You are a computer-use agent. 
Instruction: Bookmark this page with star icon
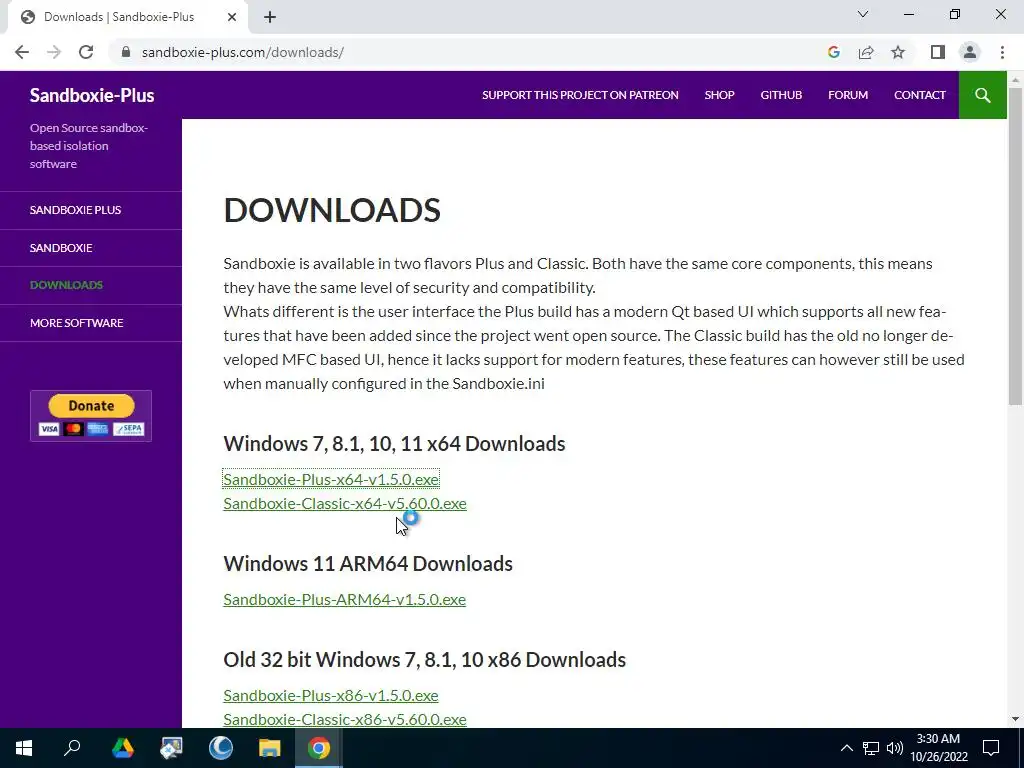coord(898,52)
